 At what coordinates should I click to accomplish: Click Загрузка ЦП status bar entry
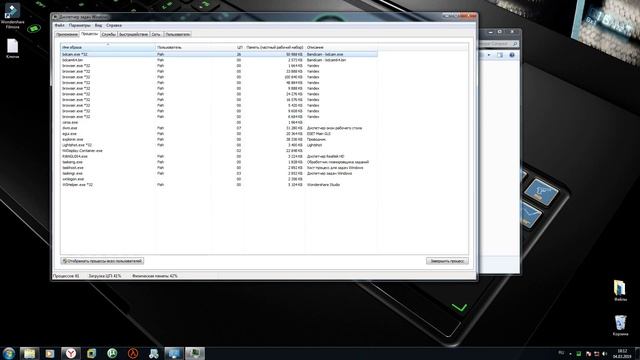tap(105, 276)
